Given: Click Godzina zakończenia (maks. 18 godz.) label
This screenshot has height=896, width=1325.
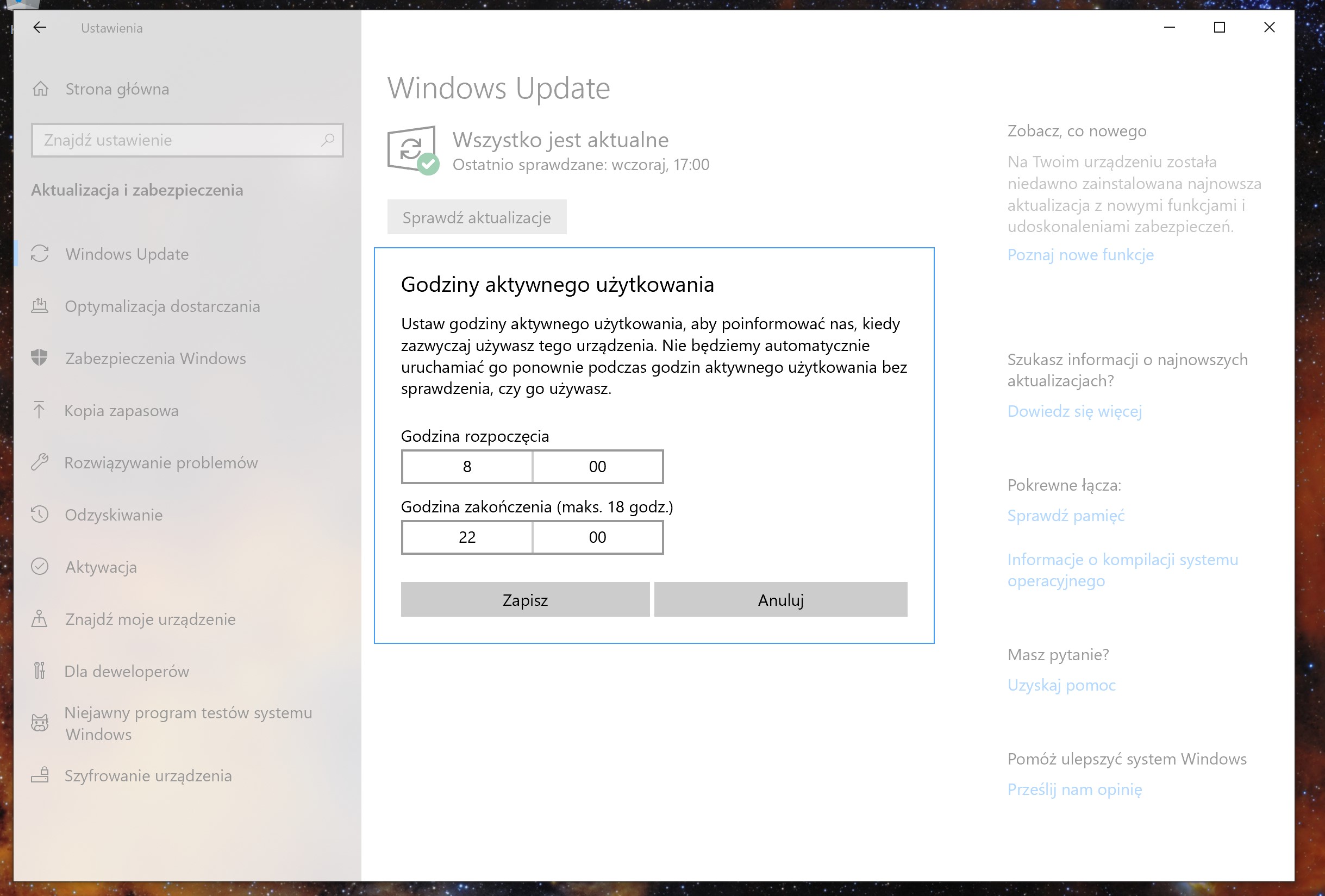Looking at the screenshot, I should tap(537, 507).
